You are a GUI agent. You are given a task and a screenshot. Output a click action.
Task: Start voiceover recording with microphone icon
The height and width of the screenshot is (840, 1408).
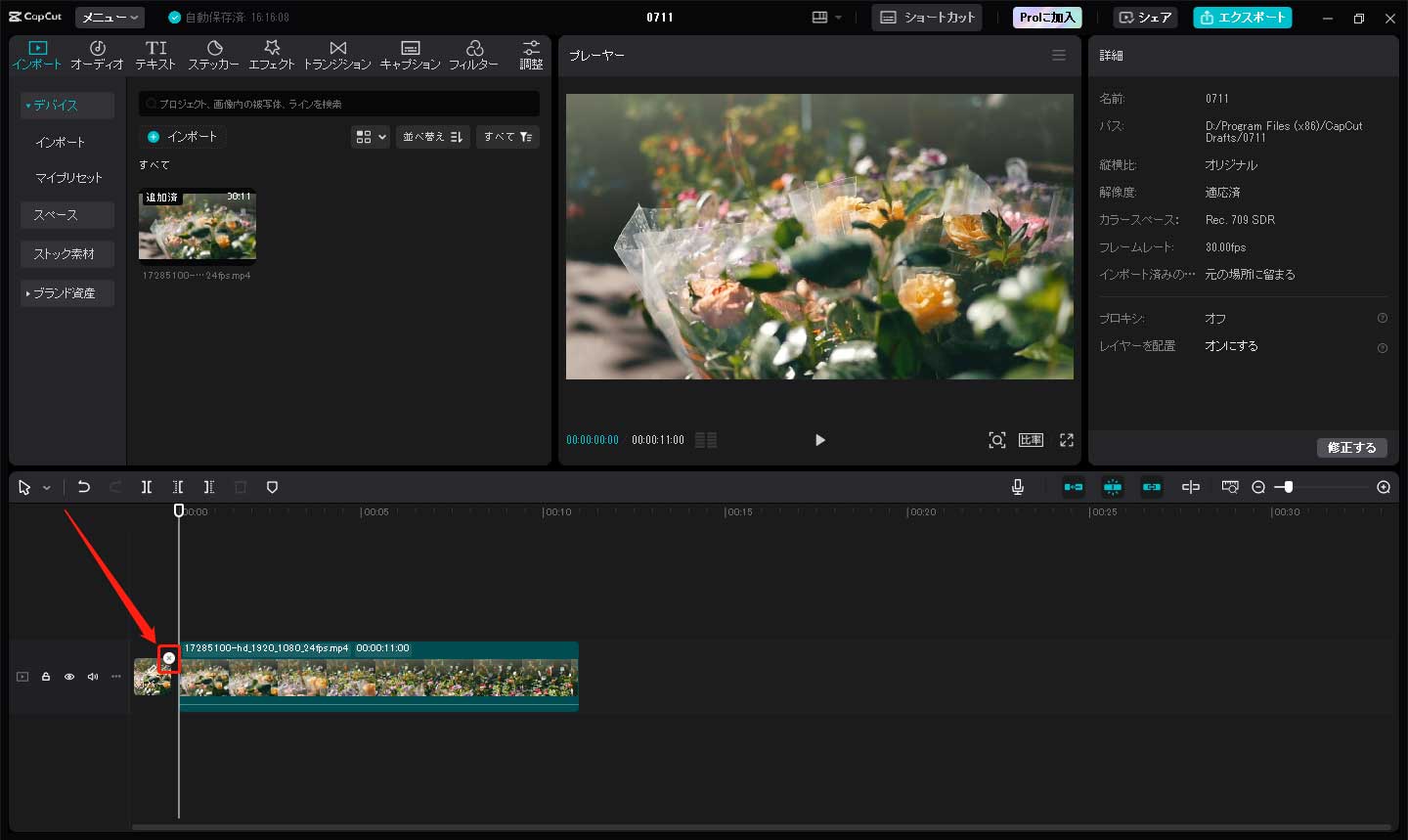(x=1018, y=487)
